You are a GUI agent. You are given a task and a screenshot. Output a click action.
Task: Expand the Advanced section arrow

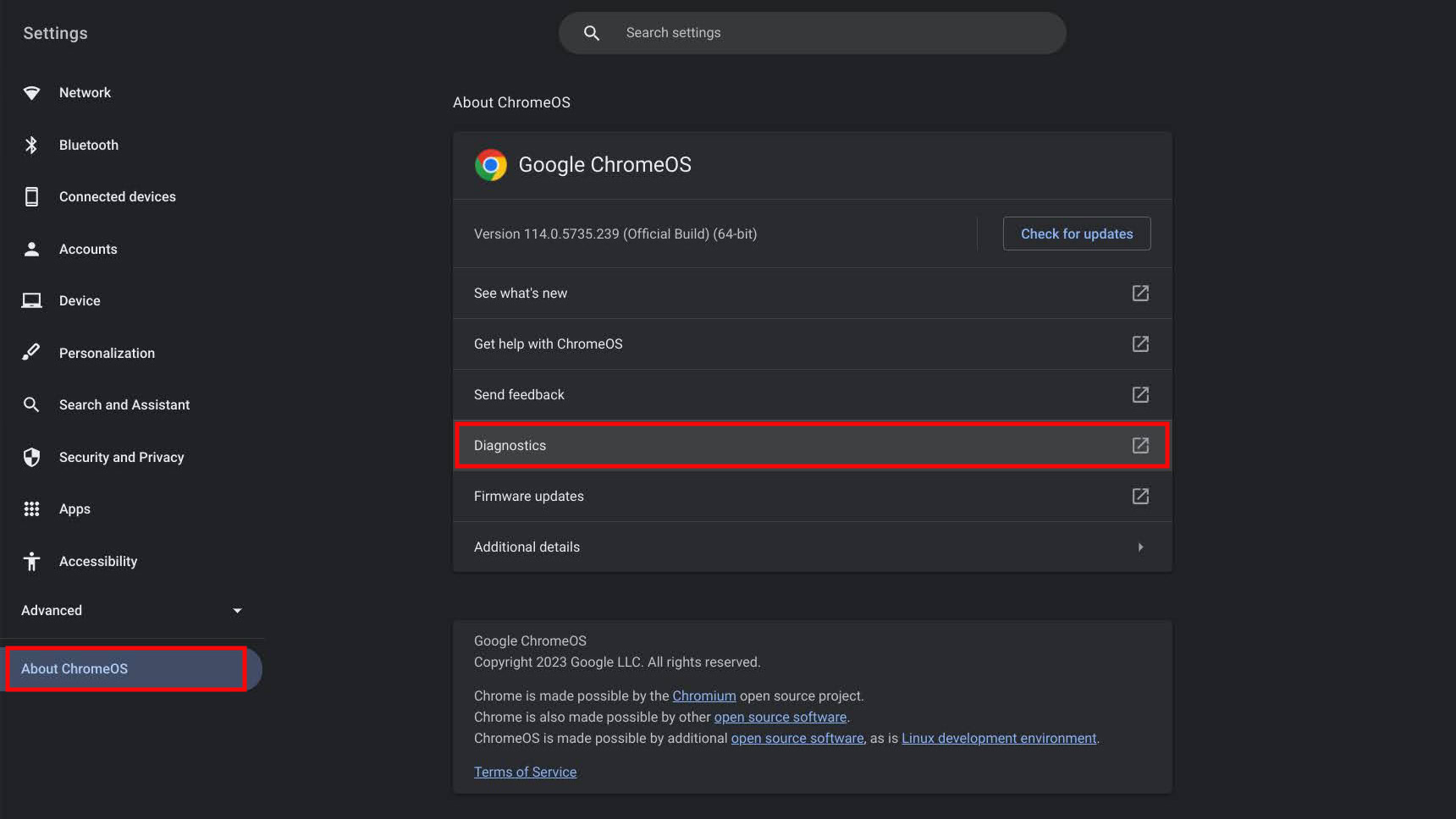[237, 611]
